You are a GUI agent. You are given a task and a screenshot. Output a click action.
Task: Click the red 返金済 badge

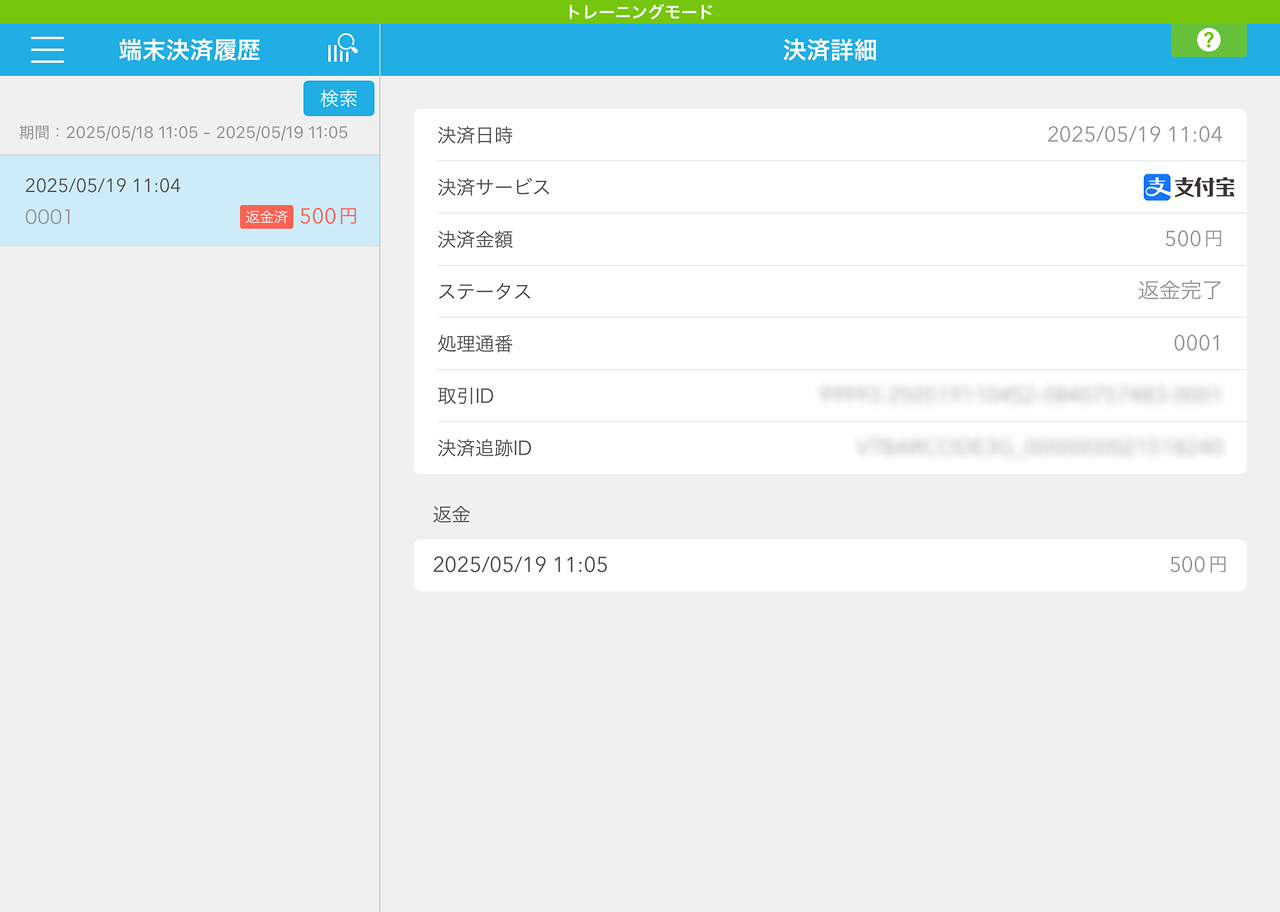(x=266, y=217)
